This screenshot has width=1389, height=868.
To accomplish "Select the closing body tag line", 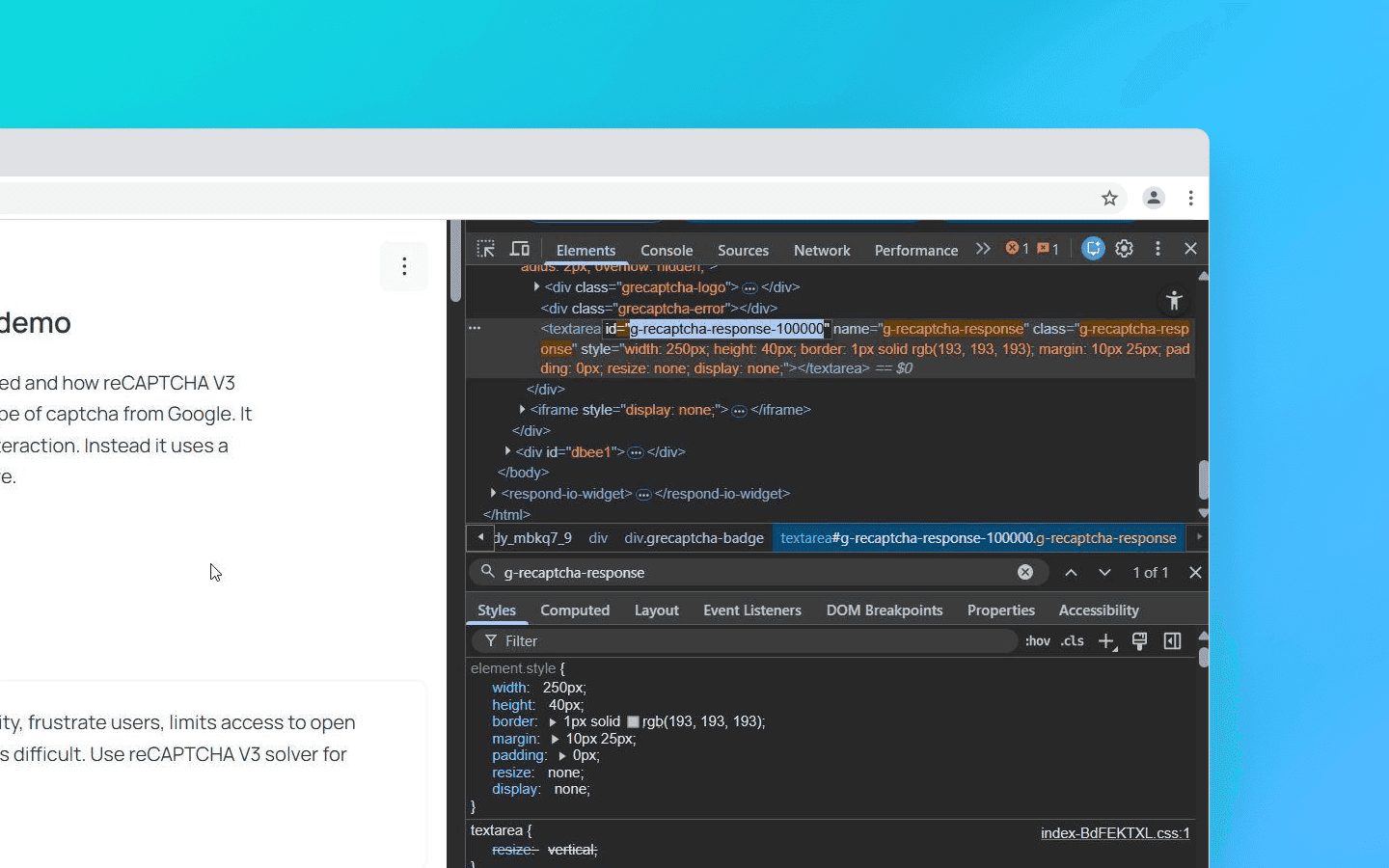I will [523, 473].
